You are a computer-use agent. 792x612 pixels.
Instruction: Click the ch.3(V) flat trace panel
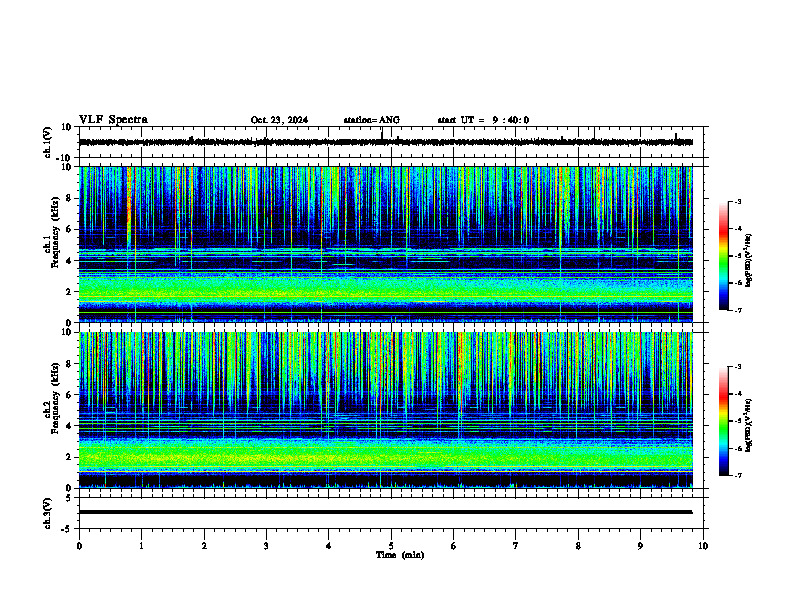[x=393, y=513]
